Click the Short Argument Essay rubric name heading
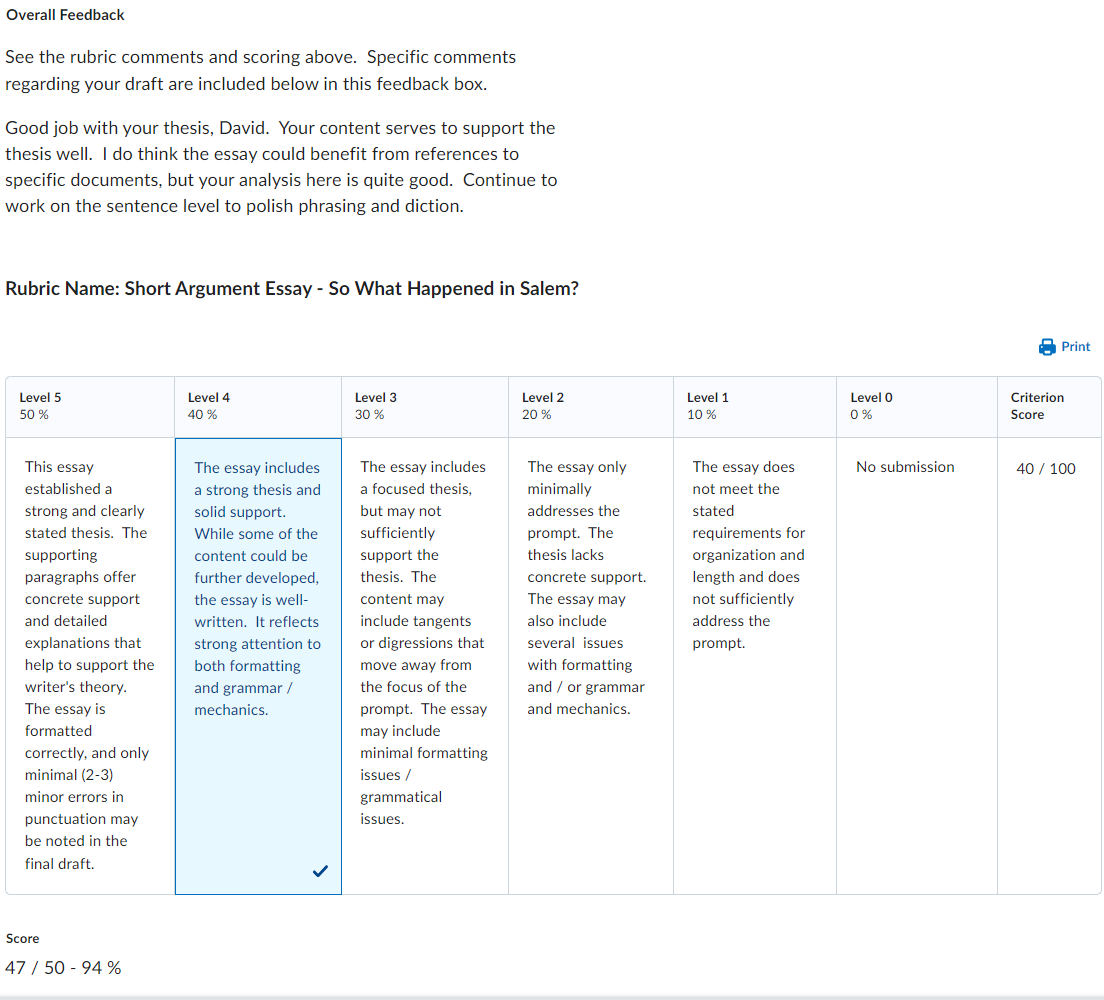 (290, 288)
